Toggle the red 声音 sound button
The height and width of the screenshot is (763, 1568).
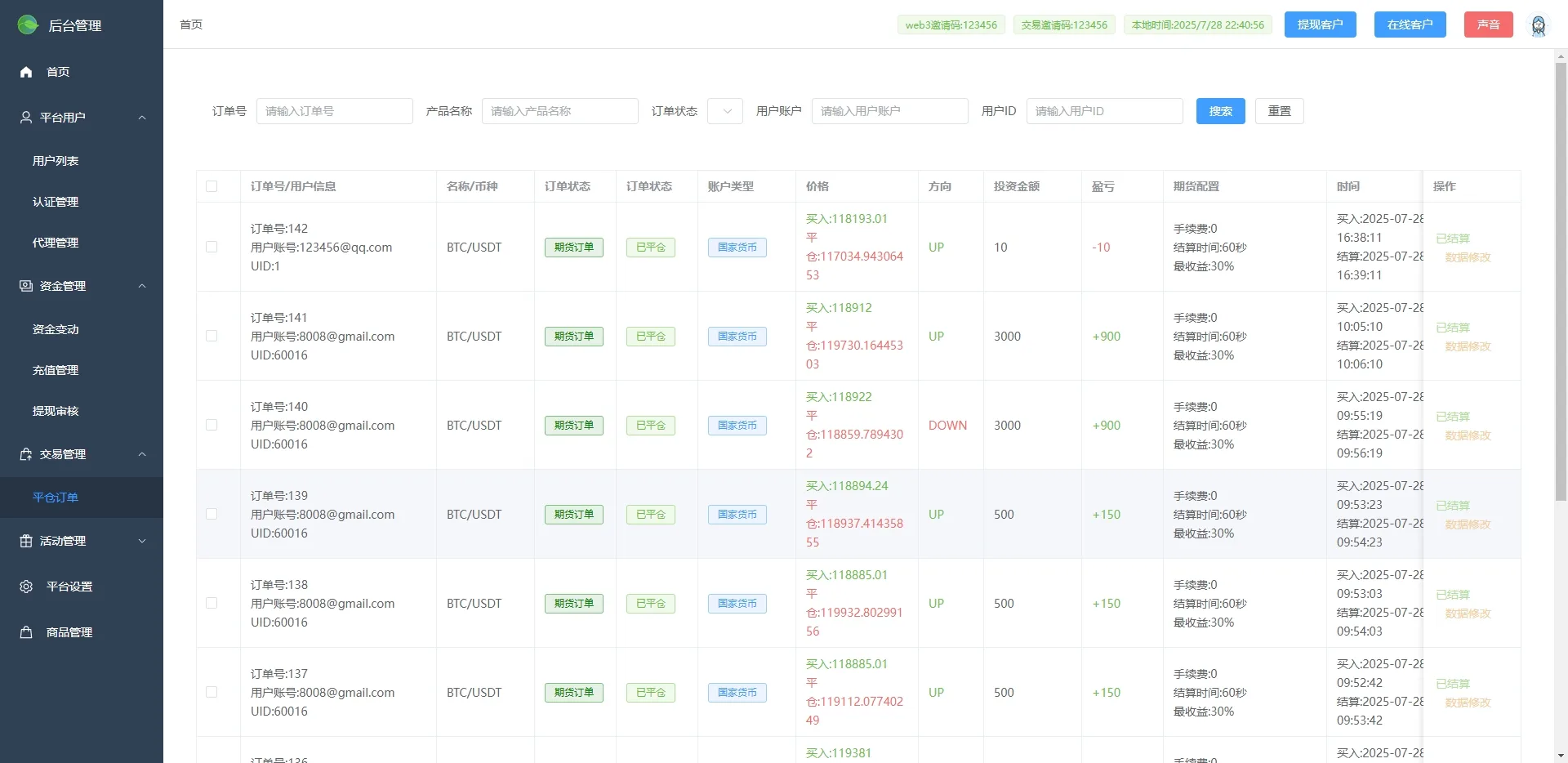click(x=1488, y=25)
